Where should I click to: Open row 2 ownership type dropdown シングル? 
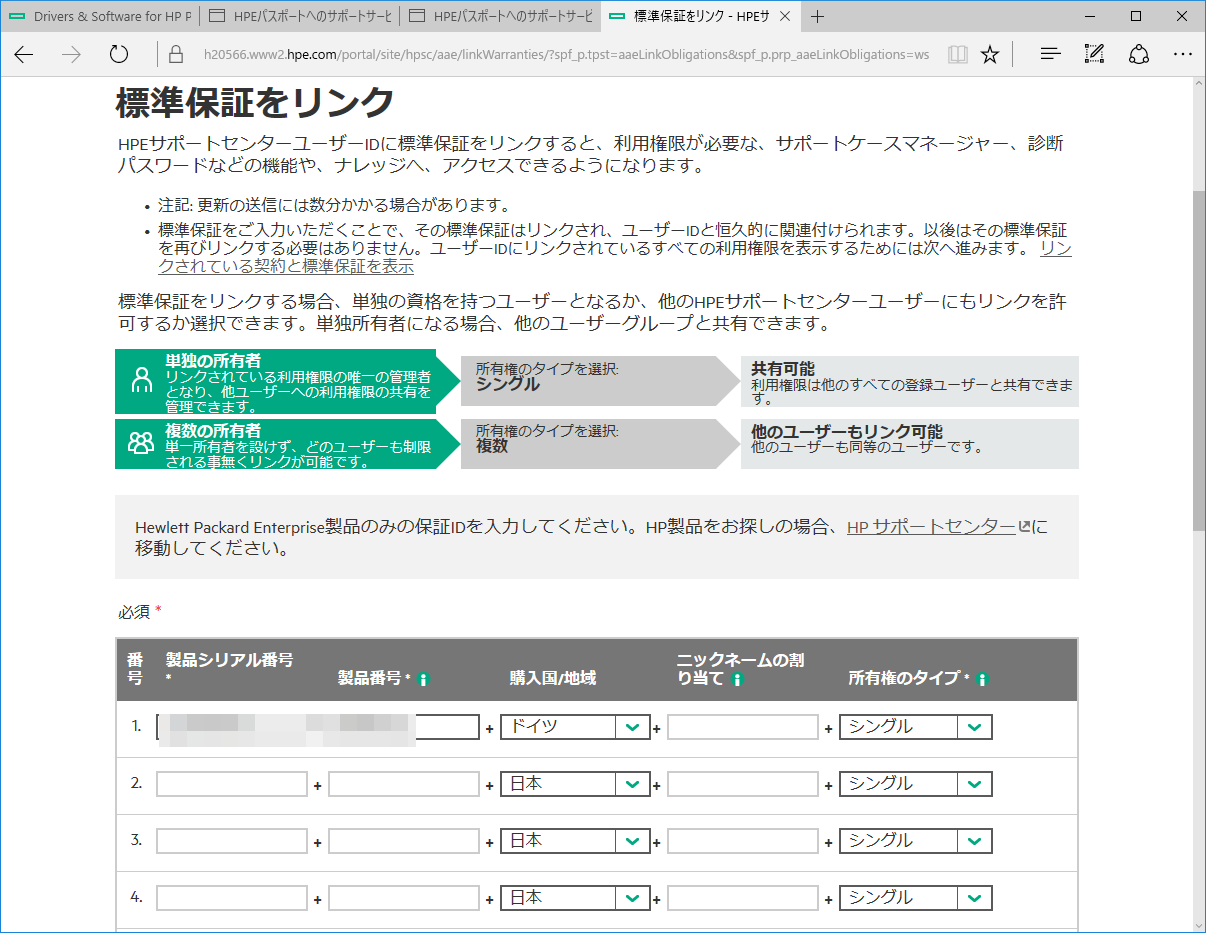[x=916, y=784]
